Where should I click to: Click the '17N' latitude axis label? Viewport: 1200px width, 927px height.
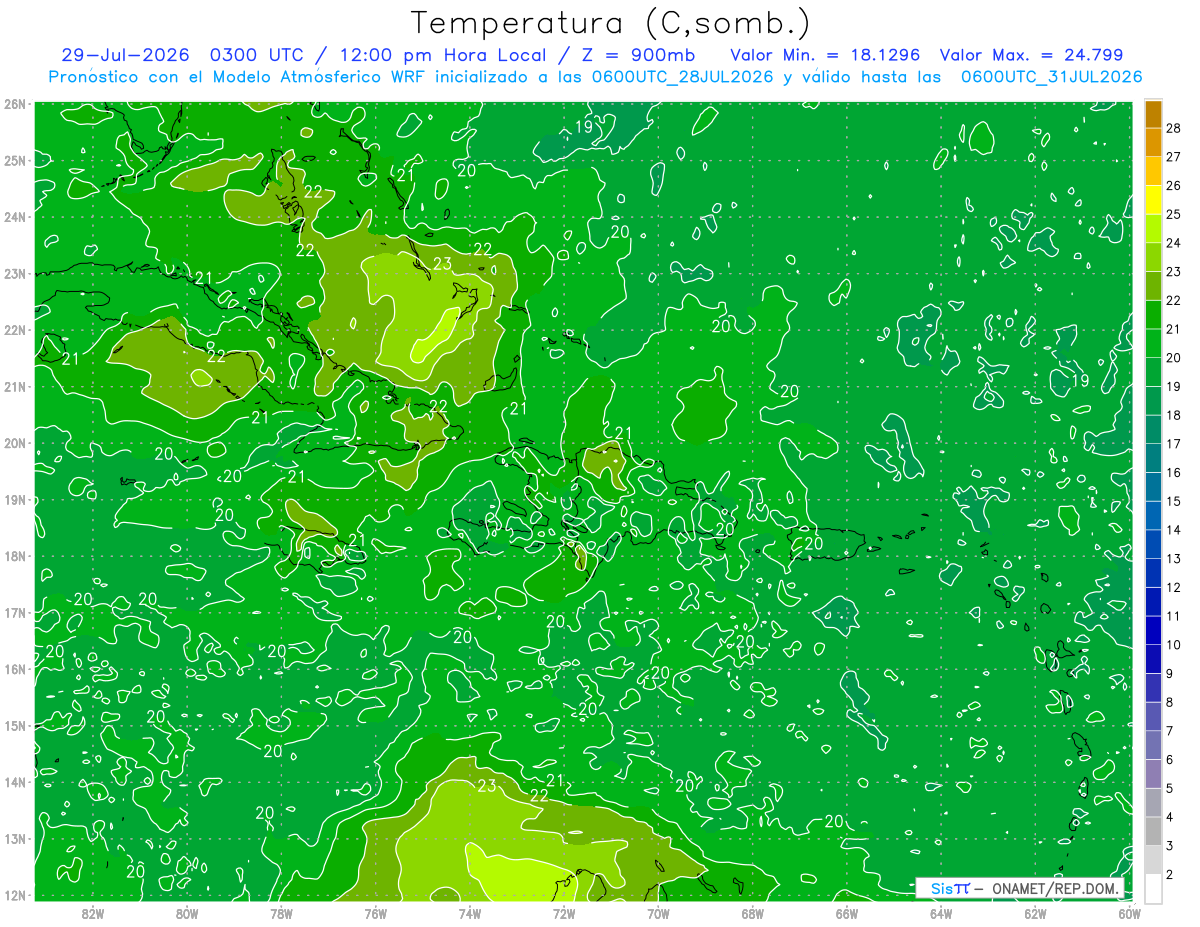[x=14, y=613]
